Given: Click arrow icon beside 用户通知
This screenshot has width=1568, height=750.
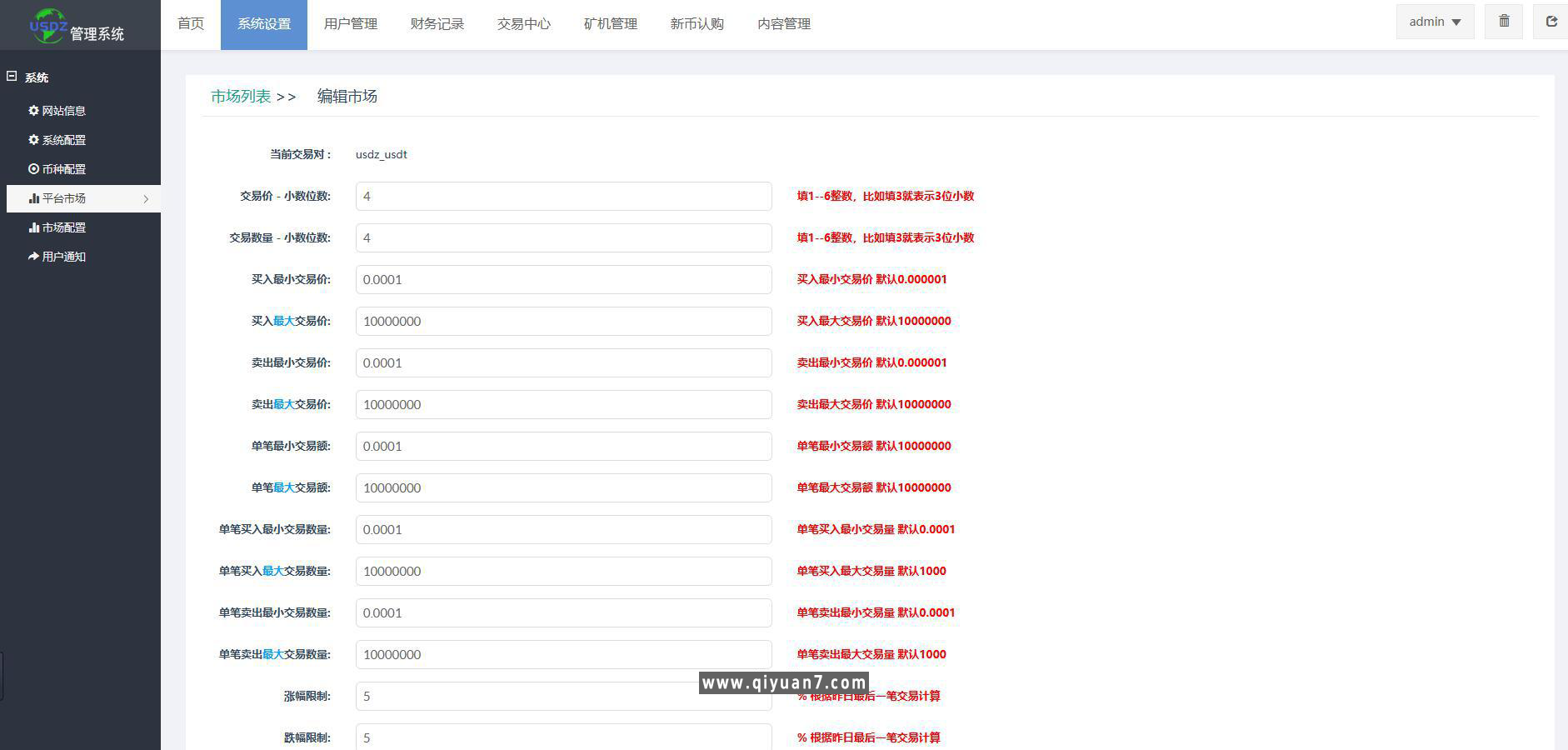Looking at the screenshot, I should click(x=33, y=257).
